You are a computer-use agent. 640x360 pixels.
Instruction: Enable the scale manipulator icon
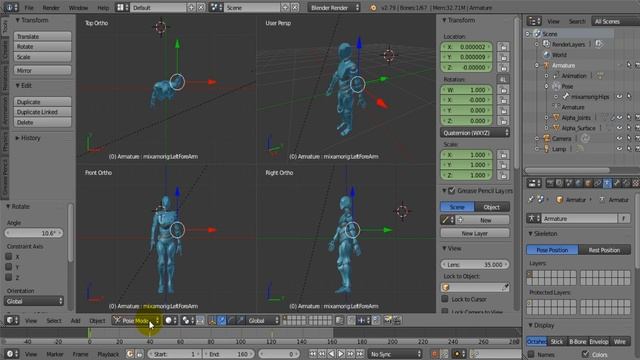[x=240, y=320]
